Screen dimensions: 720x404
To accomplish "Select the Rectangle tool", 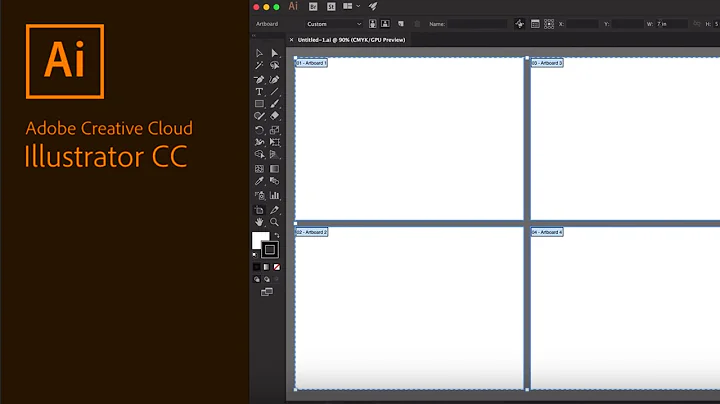I will pos(259,104).
